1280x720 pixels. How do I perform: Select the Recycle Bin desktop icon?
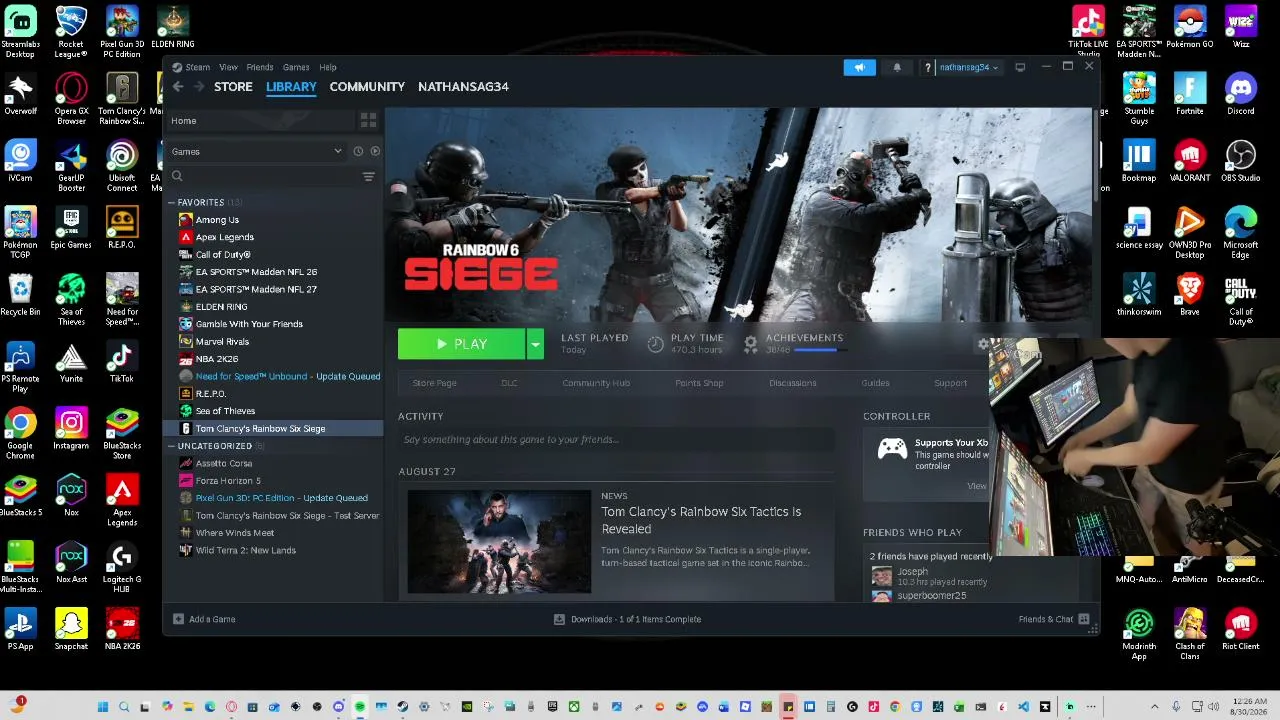pos(20,297)
